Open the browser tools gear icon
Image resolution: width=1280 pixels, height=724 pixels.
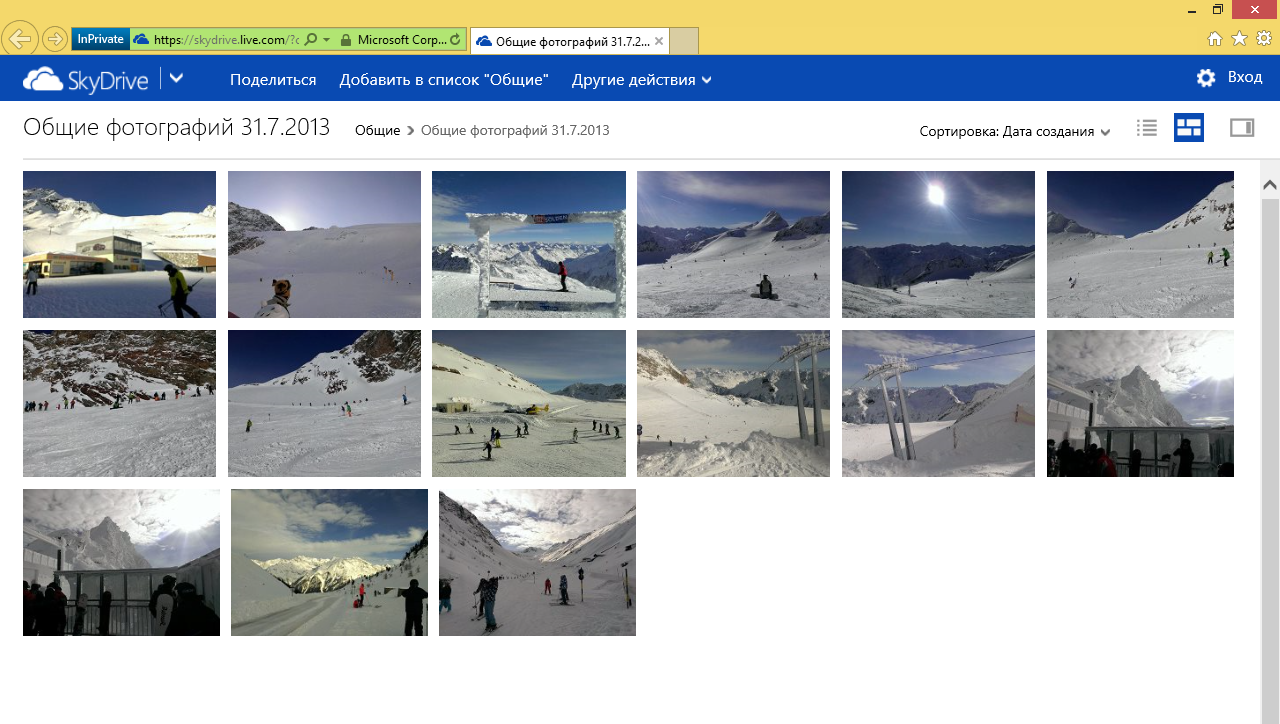1264,39
